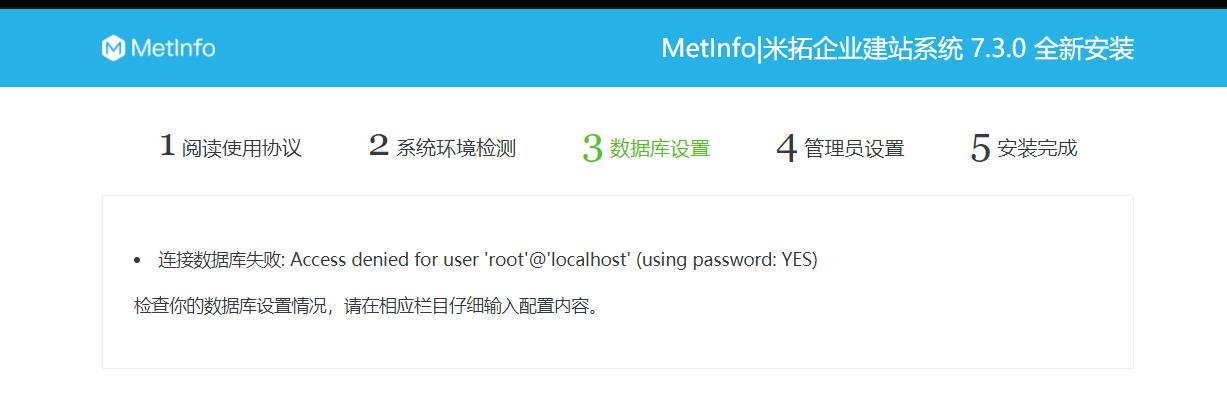Click the MetInfo wordmark beside the logo
The width and height of the screenshot is (1227, 406).
(x=172, y=48)
